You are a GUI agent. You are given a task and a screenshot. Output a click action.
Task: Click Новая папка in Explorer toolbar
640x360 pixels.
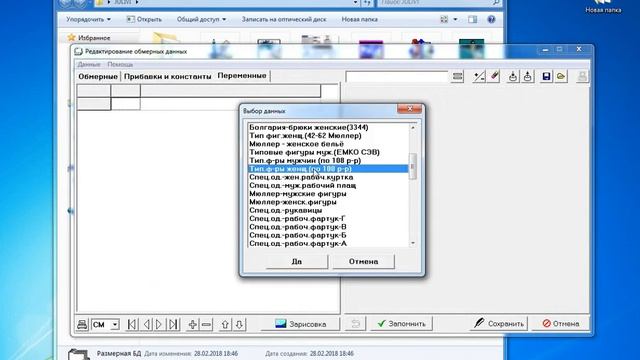pyautogui.click(x=360, y=19)
